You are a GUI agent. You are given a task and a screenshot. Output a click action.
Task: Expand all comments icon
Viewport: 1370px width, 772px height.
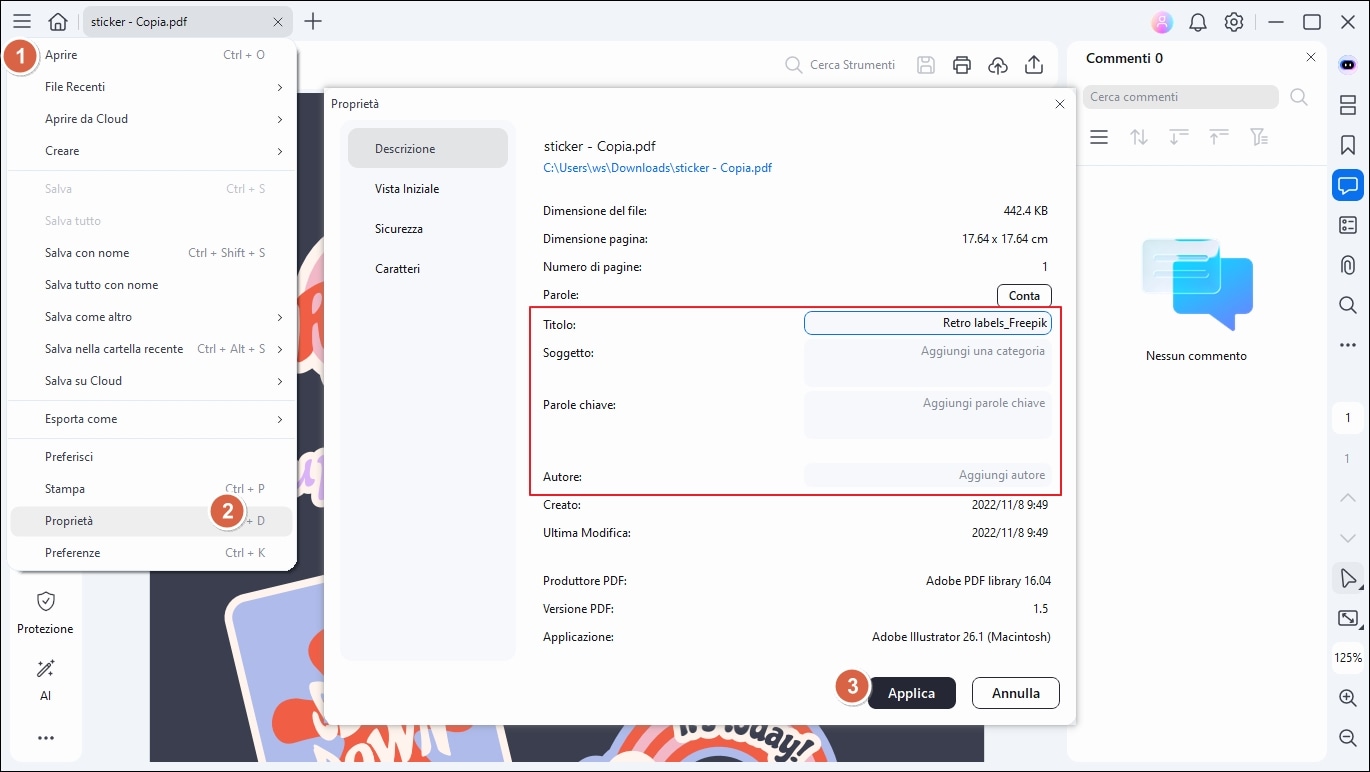(1219, 138)
